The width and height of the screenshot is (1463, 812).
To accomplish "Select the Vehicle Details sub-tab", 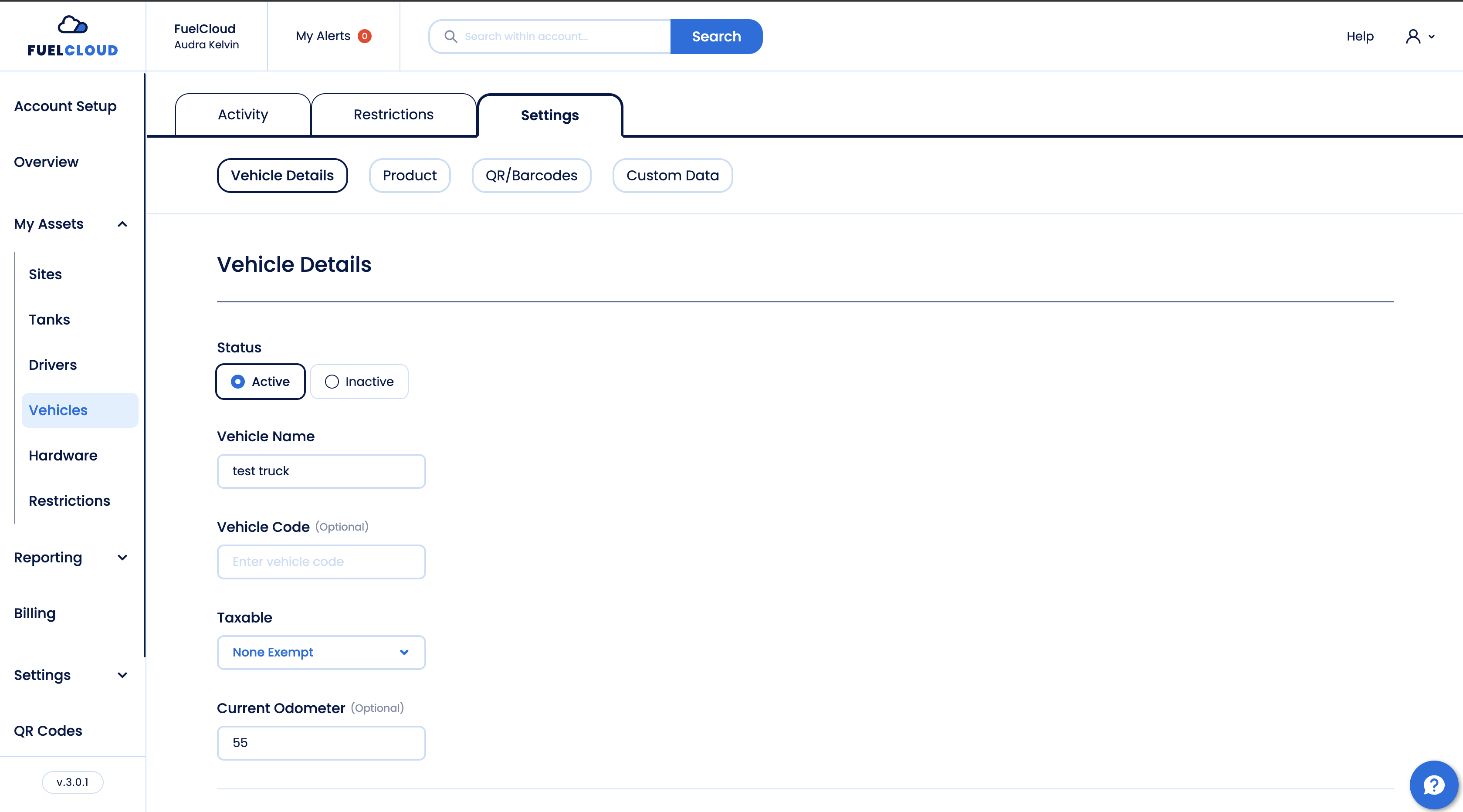I will point(282,176).
